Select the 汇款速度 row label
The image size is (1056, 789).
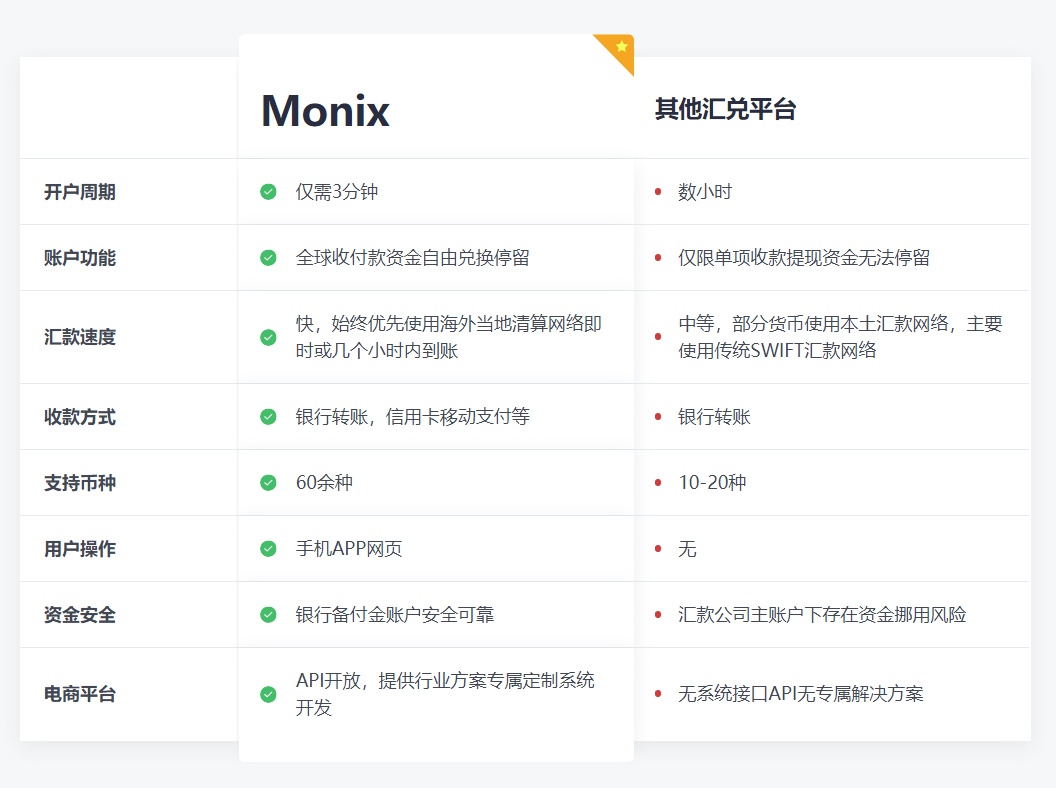click(80, 337)
